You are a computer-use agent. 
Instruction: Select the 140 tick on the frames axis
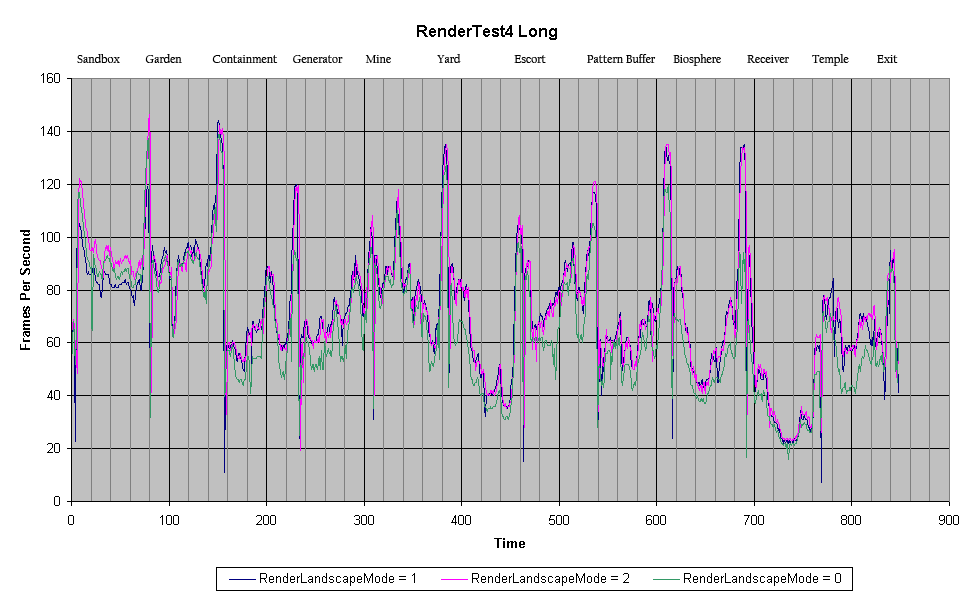pos(52,131)
